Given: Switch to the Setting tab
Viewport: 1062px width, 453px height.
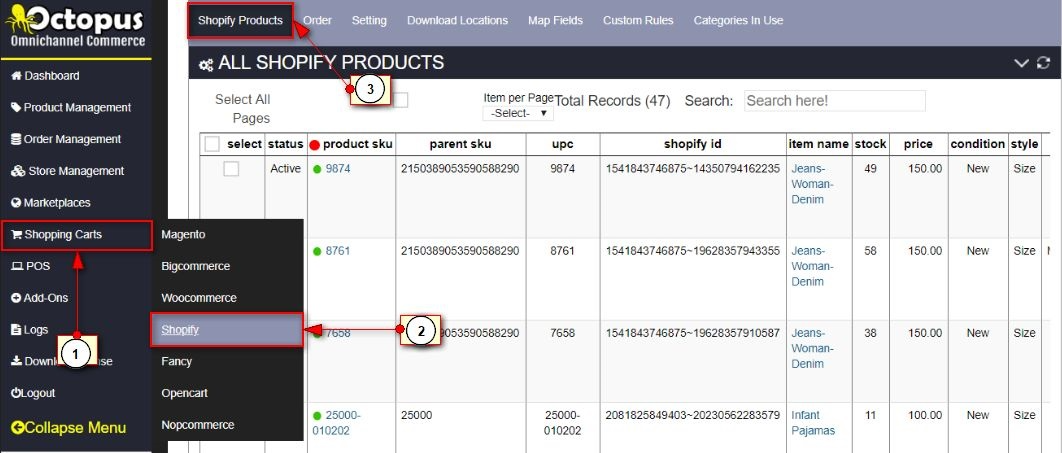Looking at the screenshot, I should 369,20.
